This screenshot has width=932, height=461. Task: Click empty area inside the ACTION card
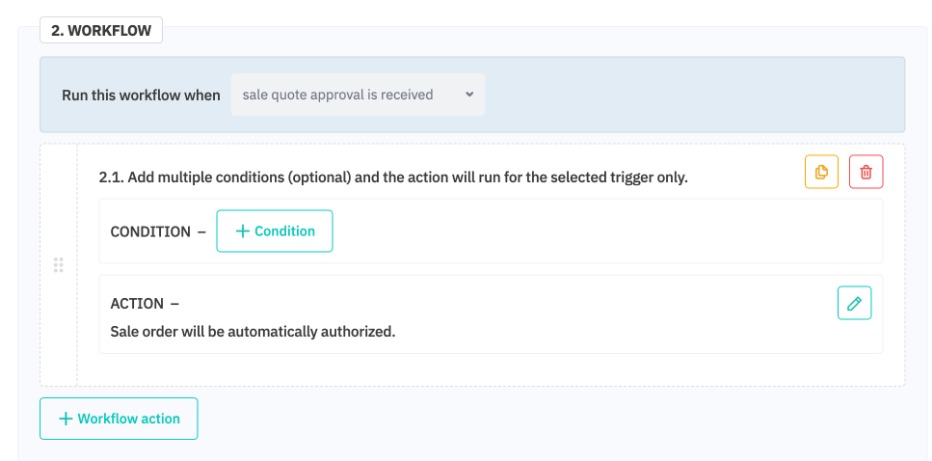tap(600, 315)
